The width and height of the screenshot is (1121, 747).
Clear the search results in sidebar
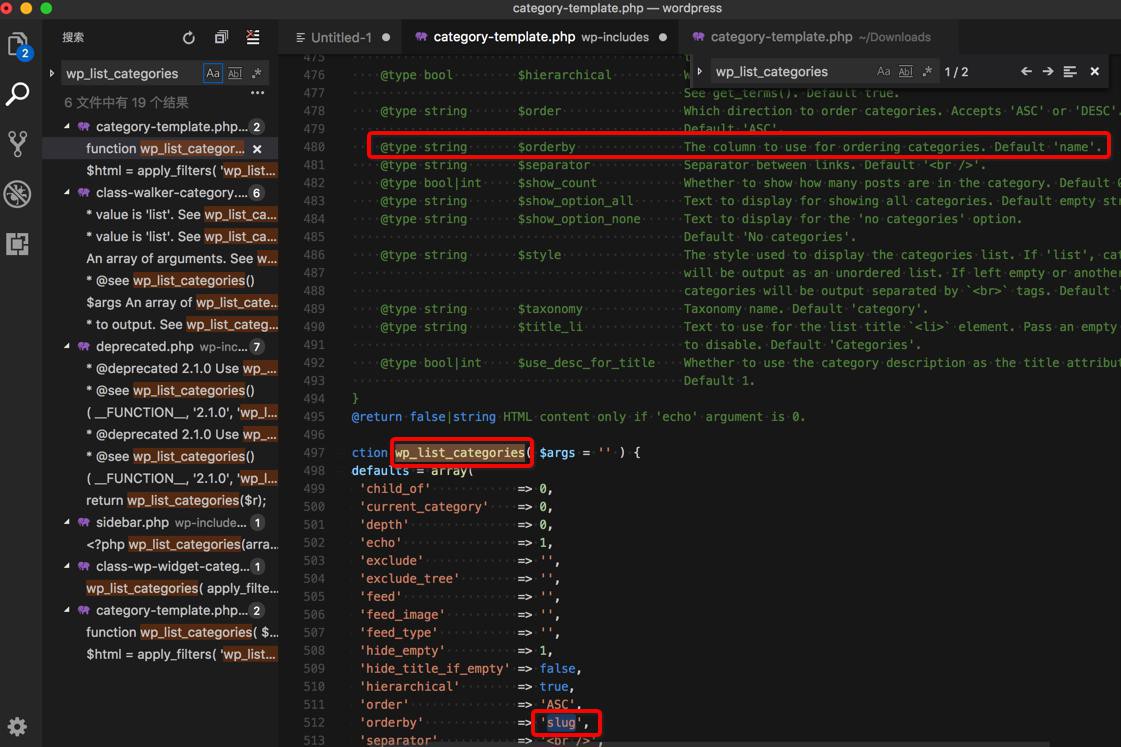[253, 38]
